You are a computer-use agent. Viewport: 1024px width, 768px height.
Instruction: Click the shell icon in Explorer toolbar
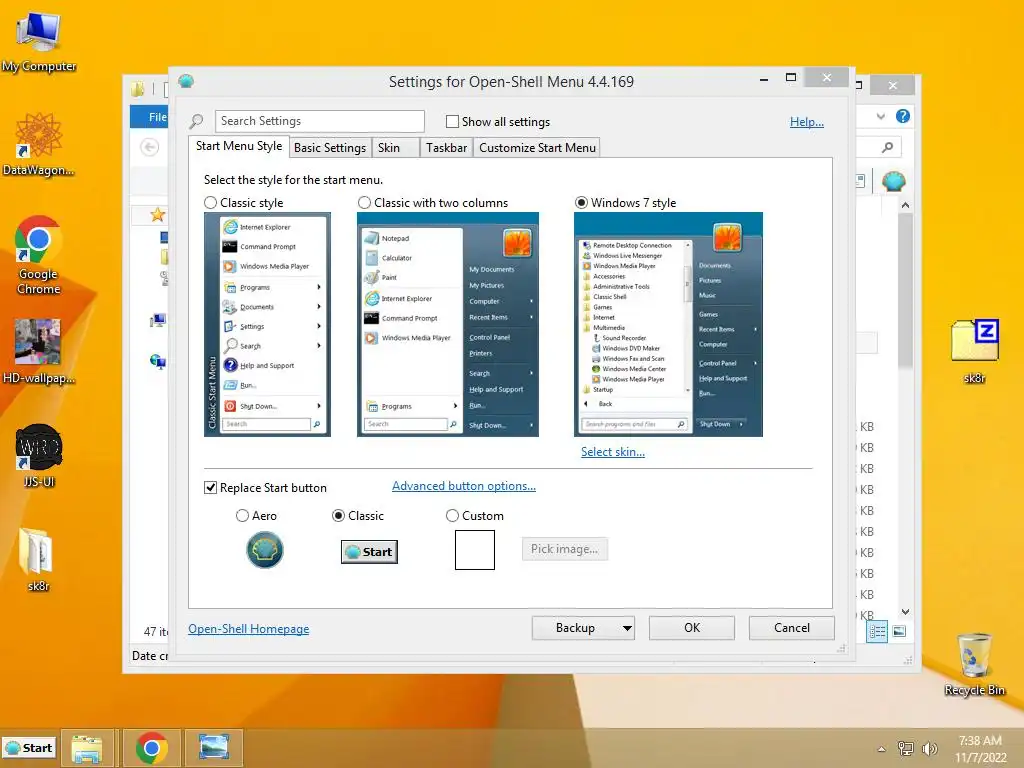pos(893,181)
